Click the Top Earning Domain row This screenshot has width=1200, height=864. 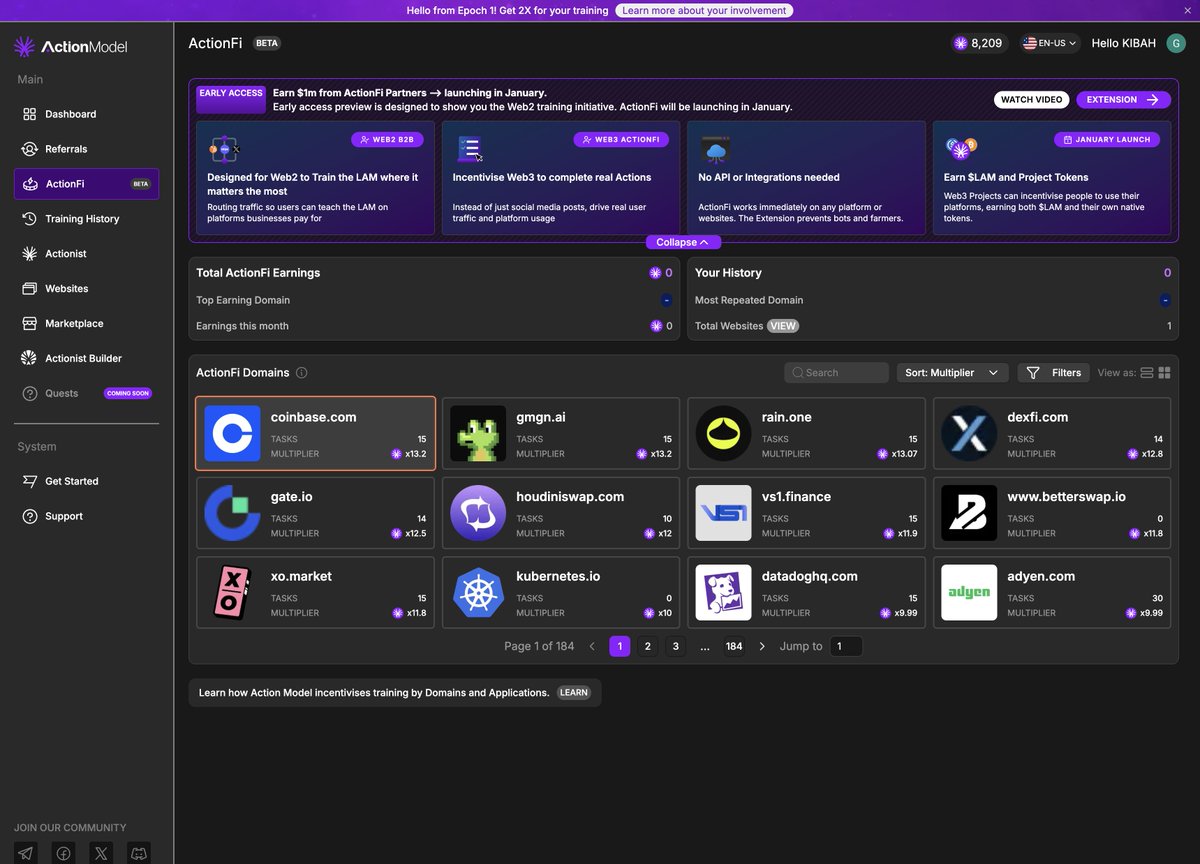coord(434,300)
